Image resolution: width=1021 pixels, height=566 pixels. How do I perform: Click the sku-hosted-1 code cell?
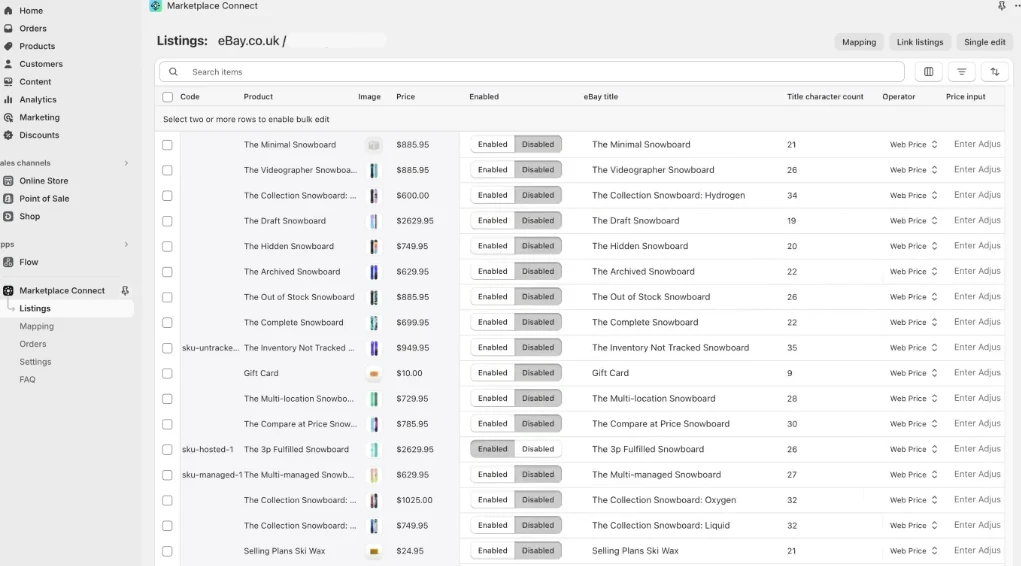(x=208, y=449)
